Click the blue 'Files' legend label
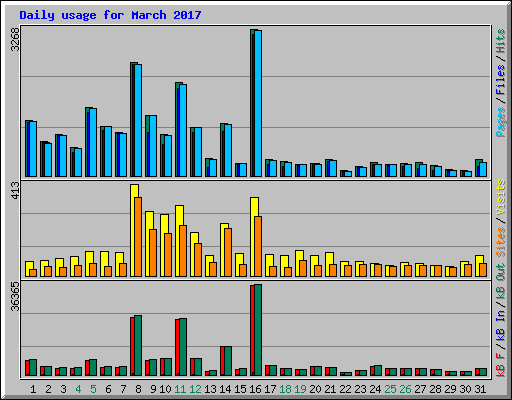 pos(501,80)
